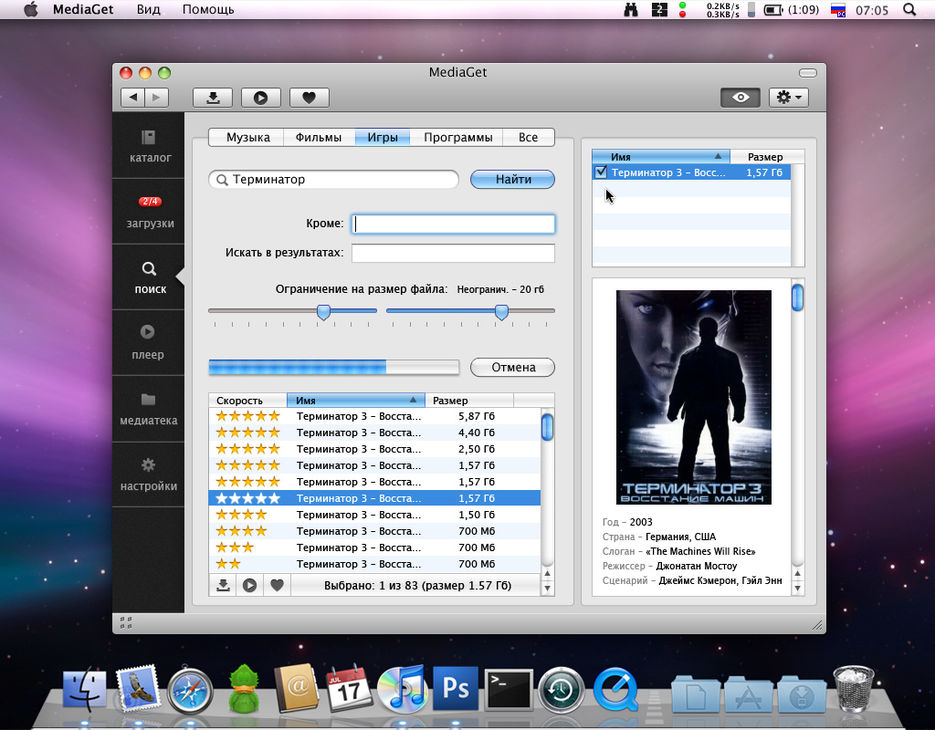Focus the Кроме exclusion field
Image resolution: width=935 pixels, height=730 pixels.
coord(453,224)
